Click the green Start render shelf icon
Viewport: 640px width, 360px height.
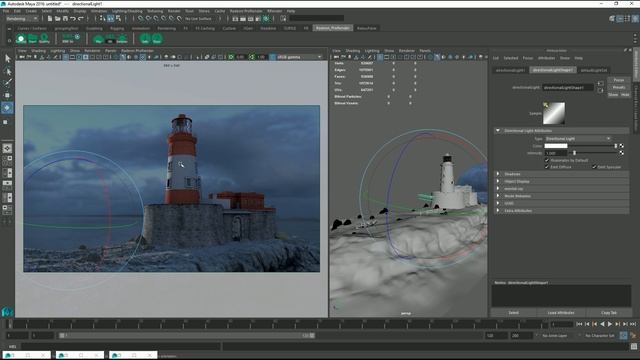pyautogui.click(x=32, y=39)
